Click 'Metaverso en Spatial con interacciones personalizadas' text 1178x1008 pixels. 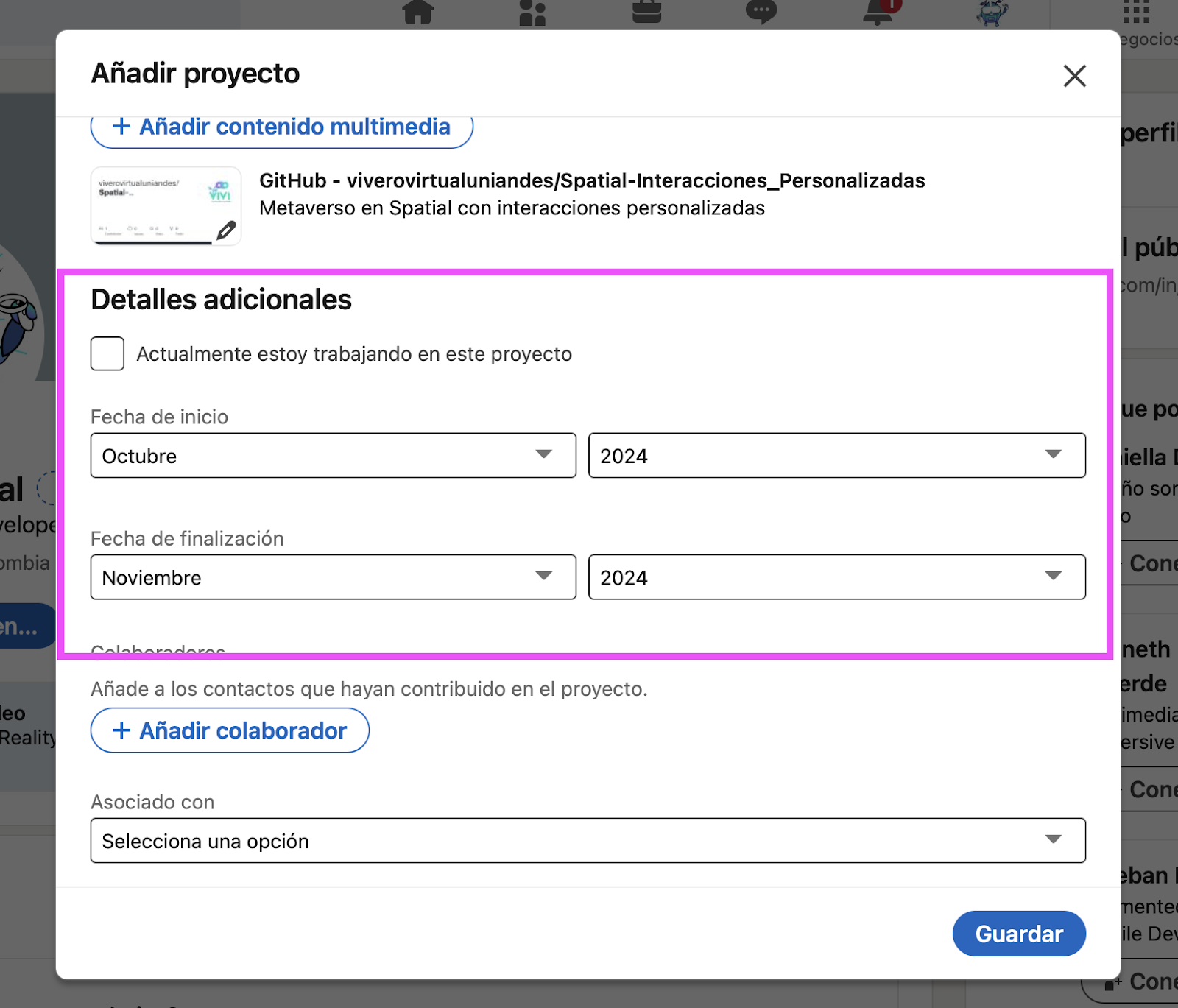(x=512, y=208)
